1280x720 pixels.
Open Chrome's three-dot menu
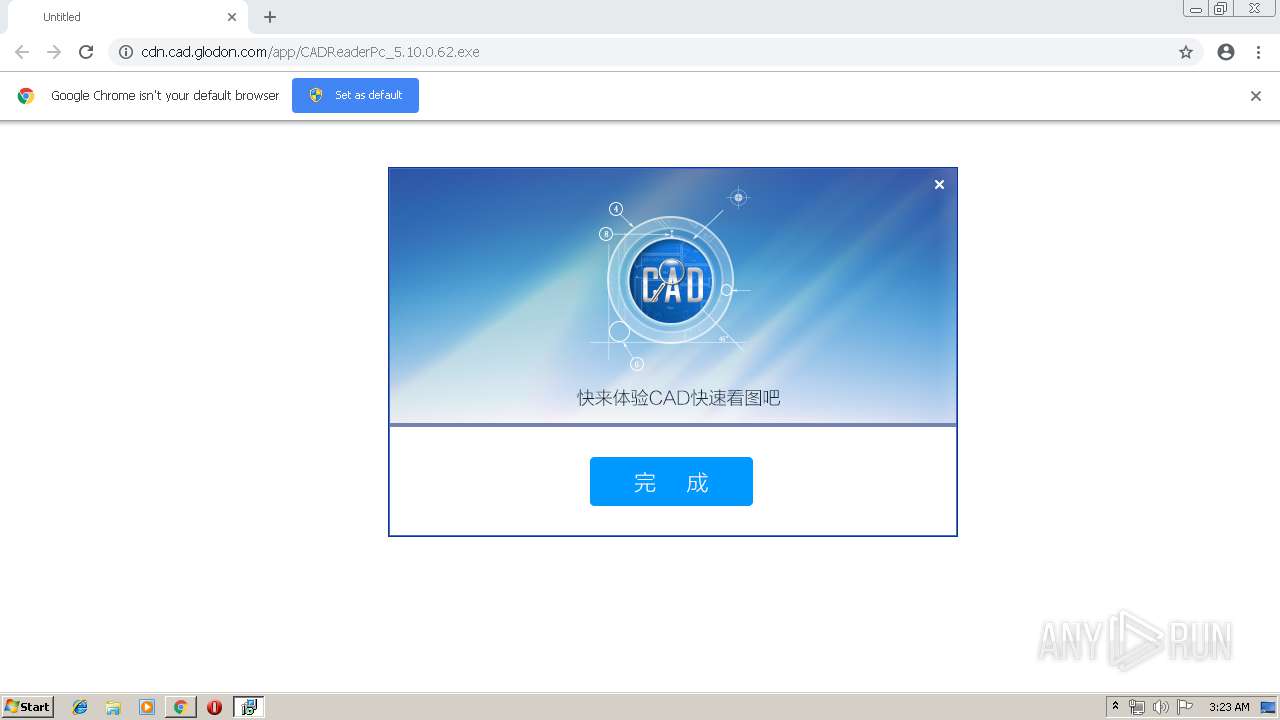(x=1258, y=52)
